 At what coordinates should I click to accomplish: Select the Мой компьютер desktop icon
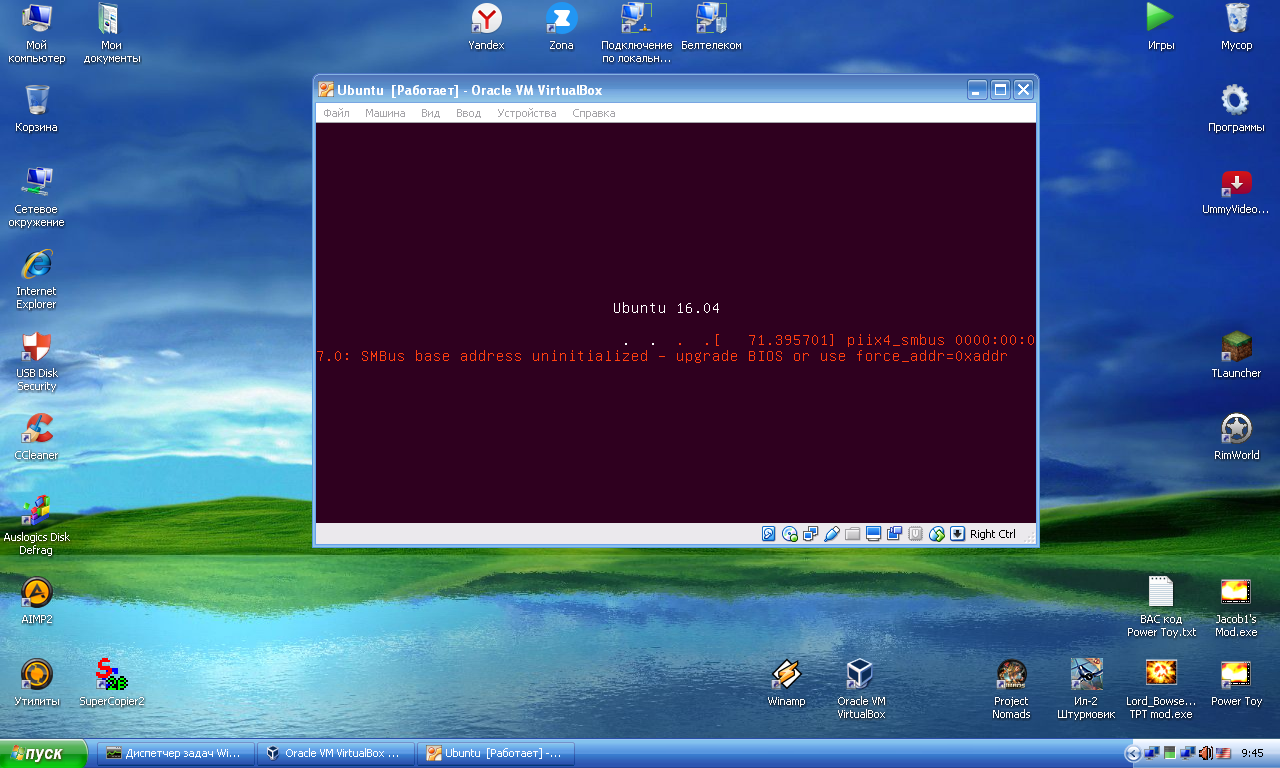pyautogui.click(x=37, y=33)
